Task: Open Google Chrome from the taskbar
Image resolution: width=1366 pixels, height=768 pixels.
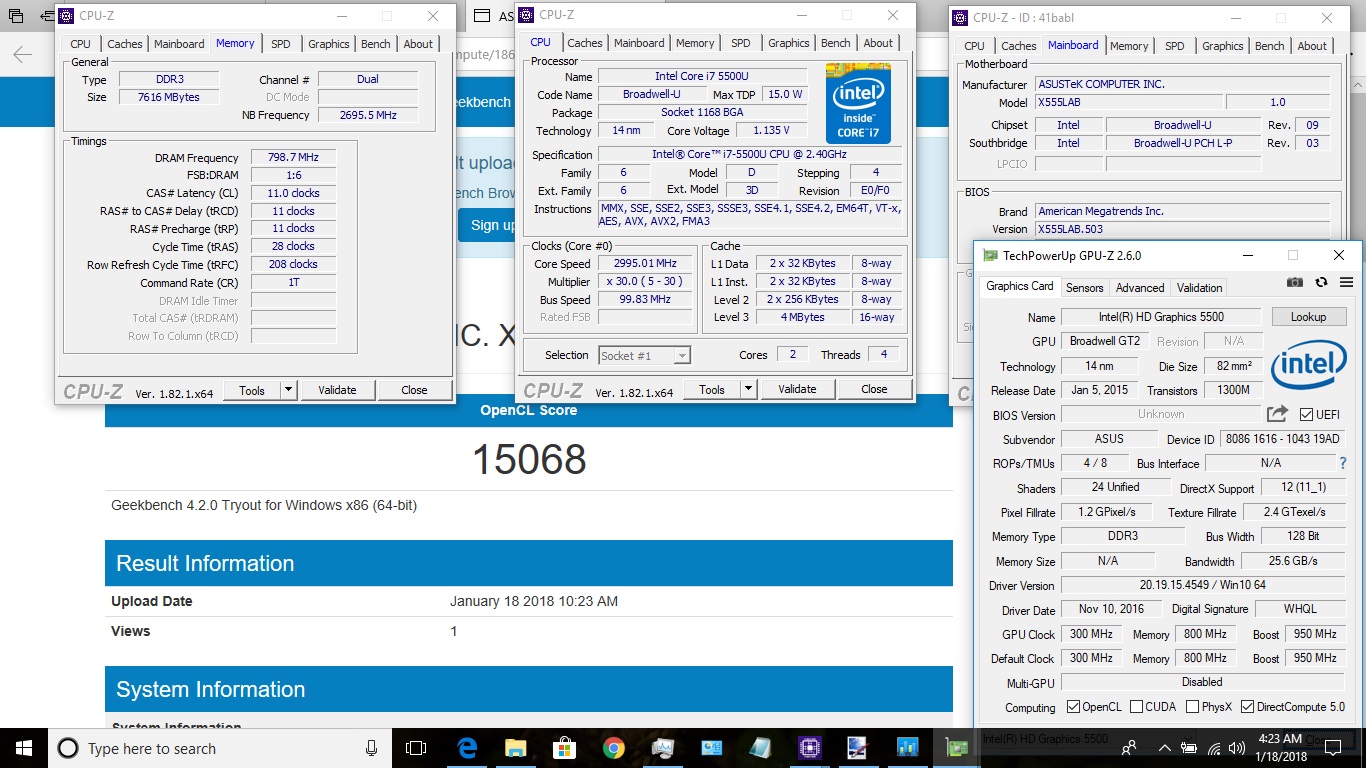Action: [x=613, y=748]
